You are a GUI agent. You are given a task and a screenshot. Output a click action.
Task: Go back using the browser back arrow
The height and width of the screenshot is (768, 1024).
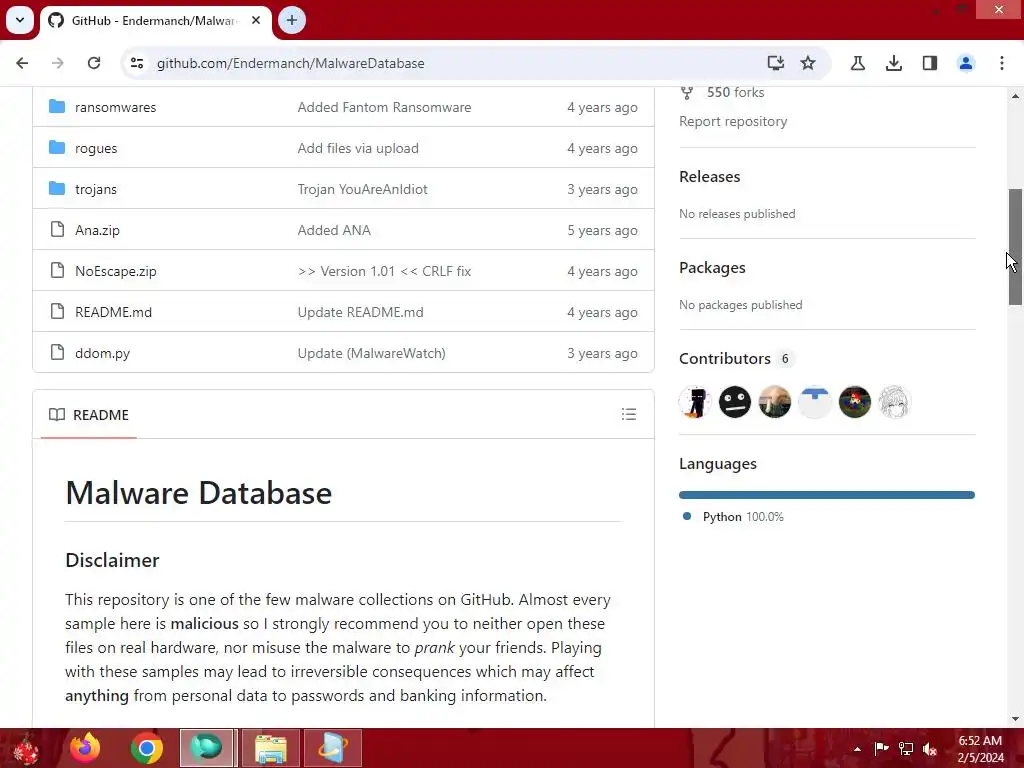tap(22, 63)
